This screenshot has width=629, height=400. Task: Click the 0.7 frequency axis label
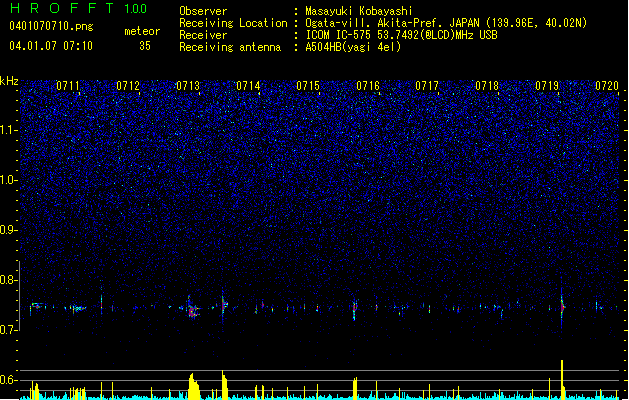pyautogui.click(x=8, y=330)
